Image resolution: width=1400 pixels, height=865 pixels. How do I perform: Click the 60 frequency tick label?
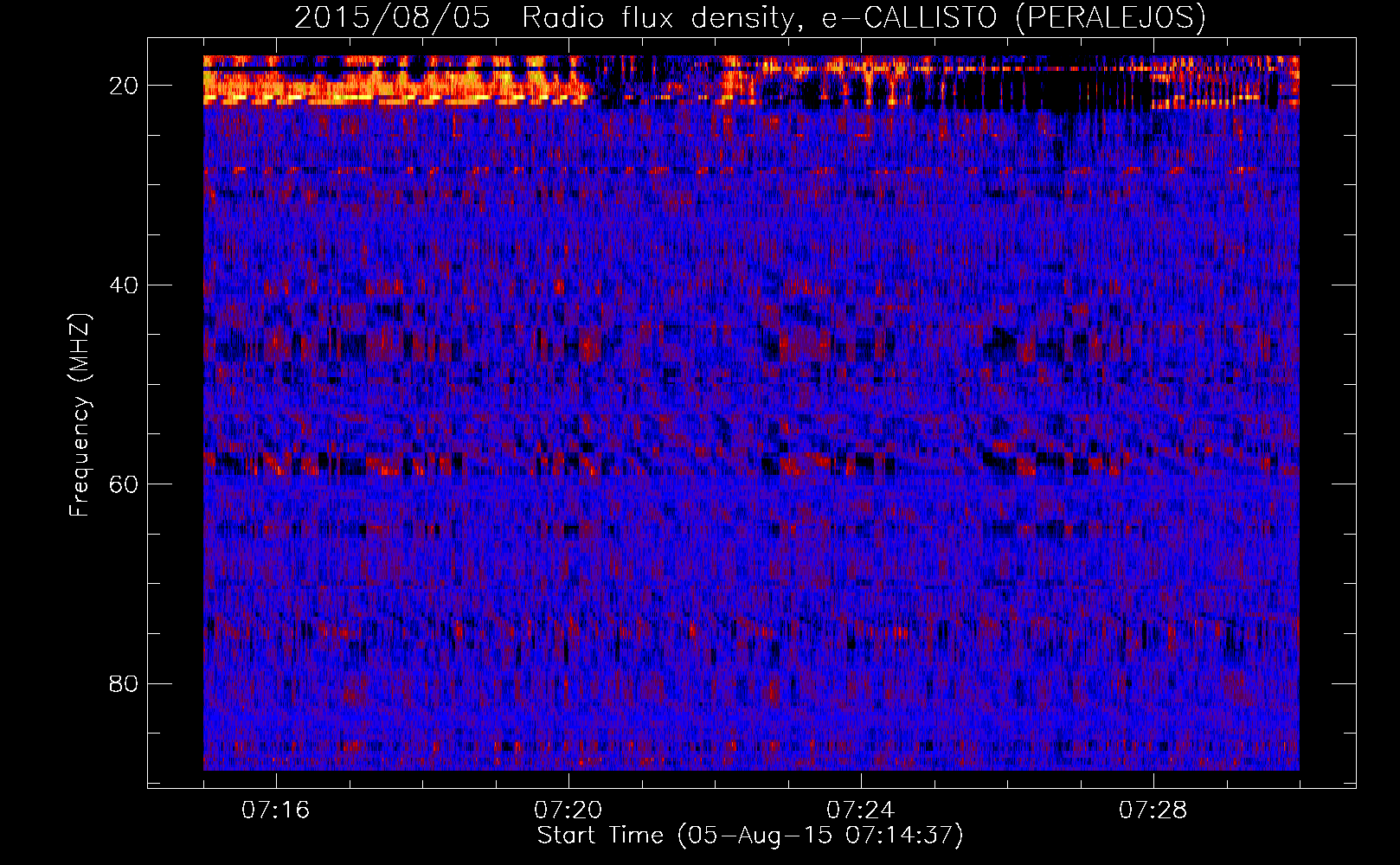click(125, 484)
